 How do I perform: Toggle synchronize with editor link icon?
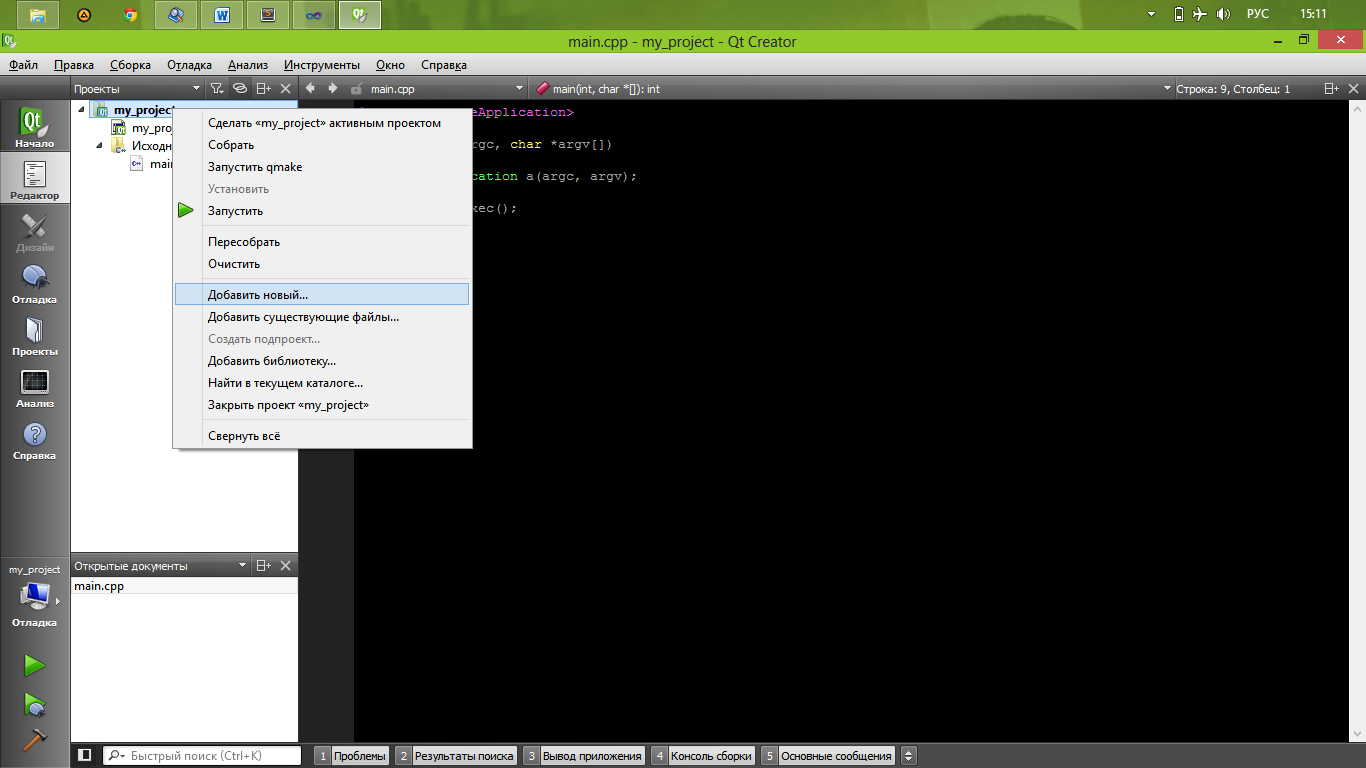[x=240, y=89]
